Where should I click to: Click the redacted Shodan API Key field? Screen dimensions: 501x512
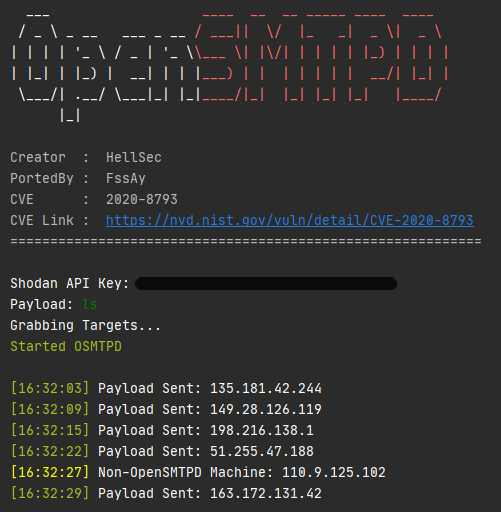tap(266, 284)
